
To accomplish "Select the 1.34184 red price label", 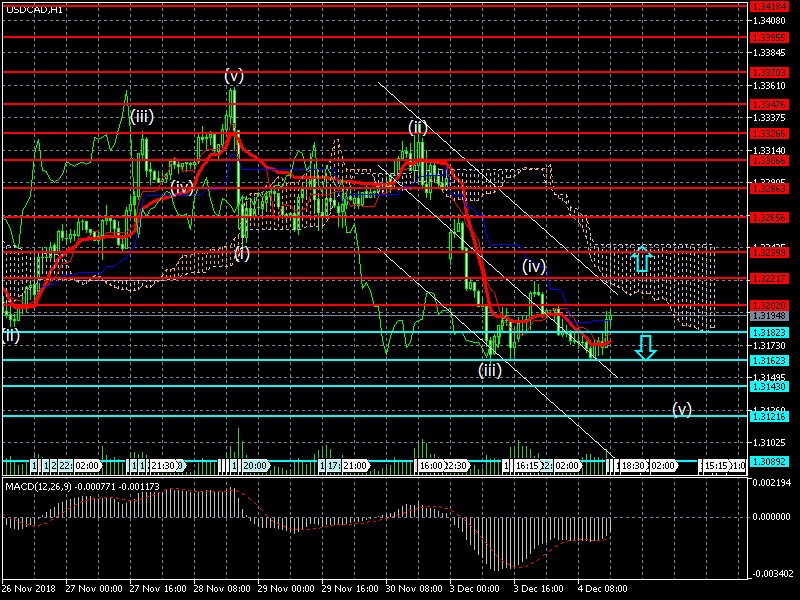I will coord(769,7).
